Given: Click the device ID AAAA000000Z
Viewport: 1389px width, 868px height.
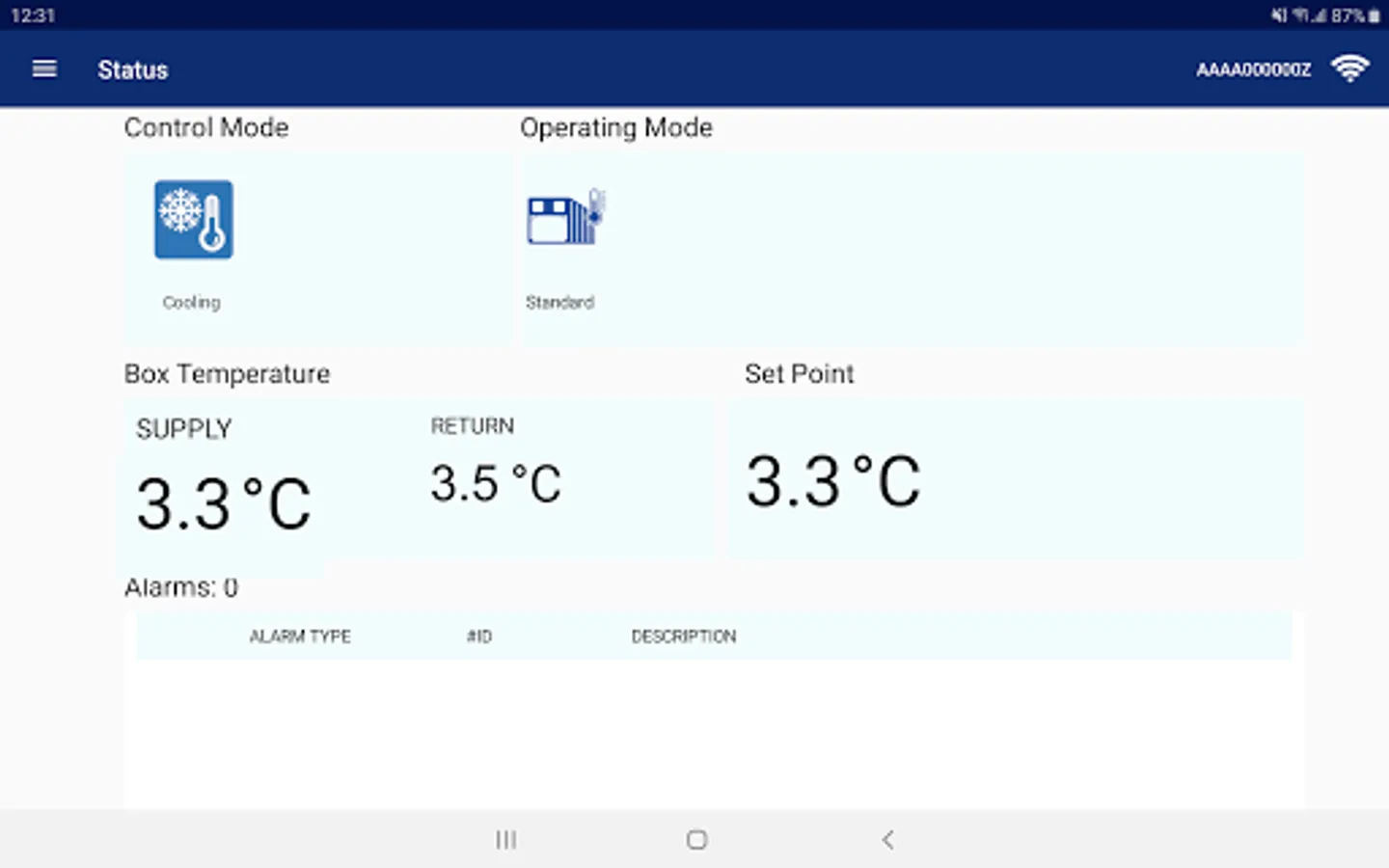Looking at the screenshot, I should 1253,70.
